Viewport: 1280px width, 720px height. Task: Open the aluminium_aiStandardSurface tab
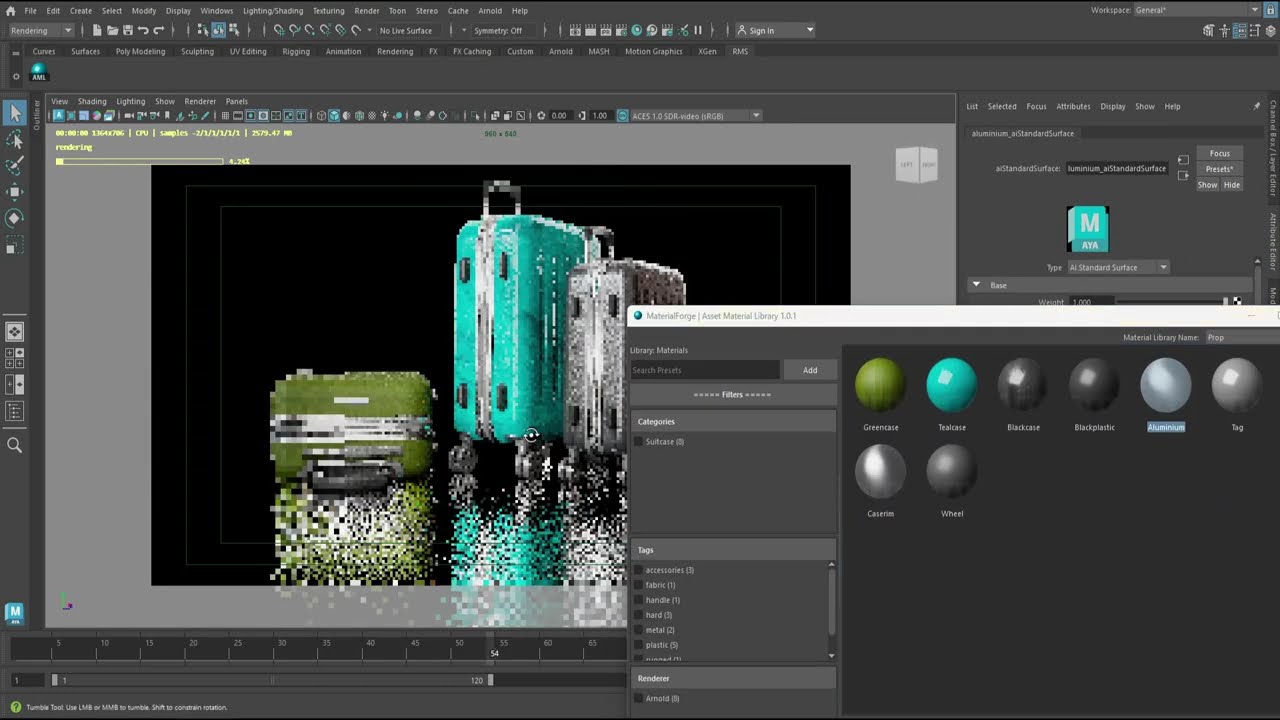[1023, 133]
